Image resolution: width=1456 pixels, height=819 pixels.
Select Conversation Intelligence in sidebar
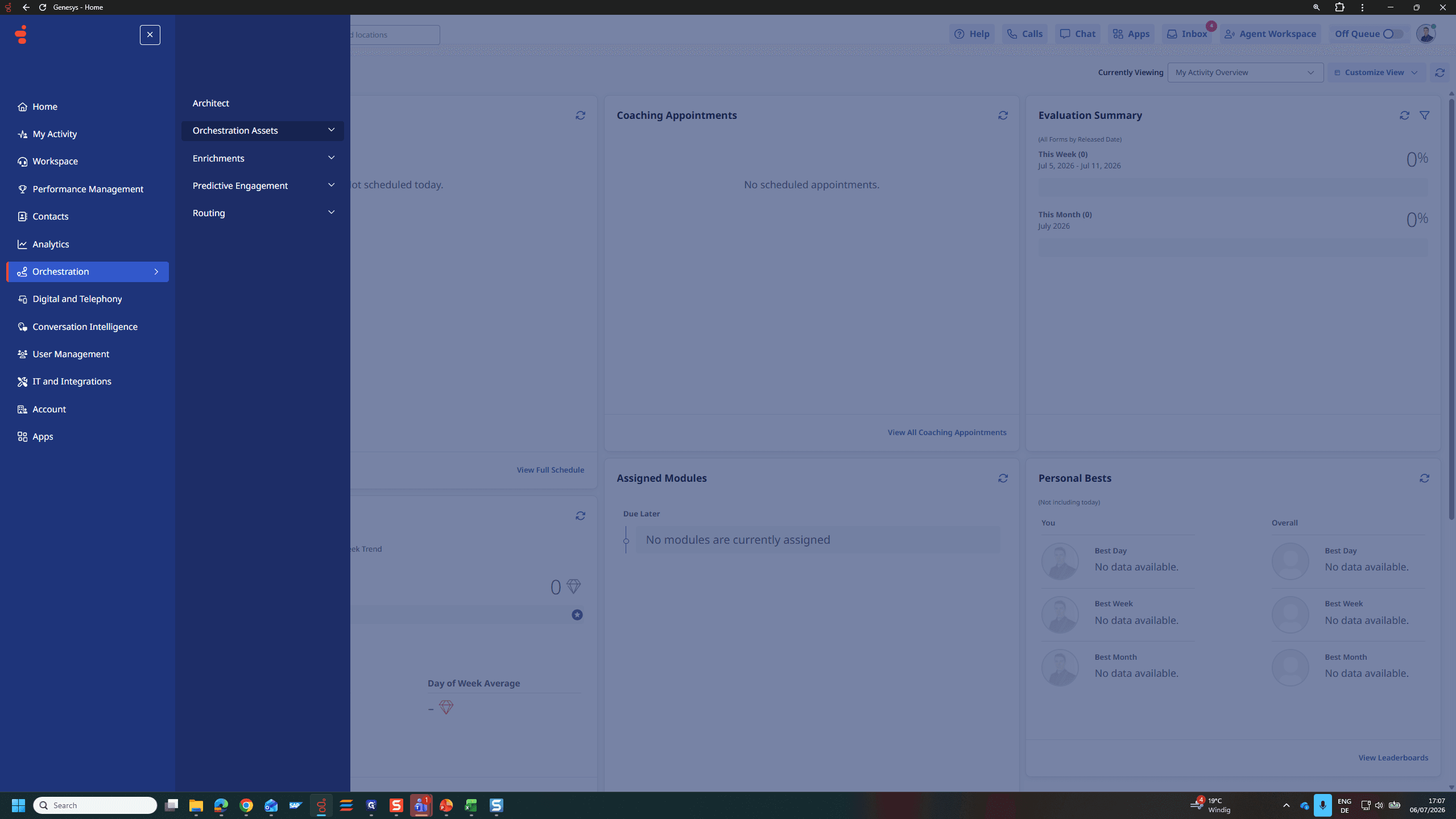point(87,326)
